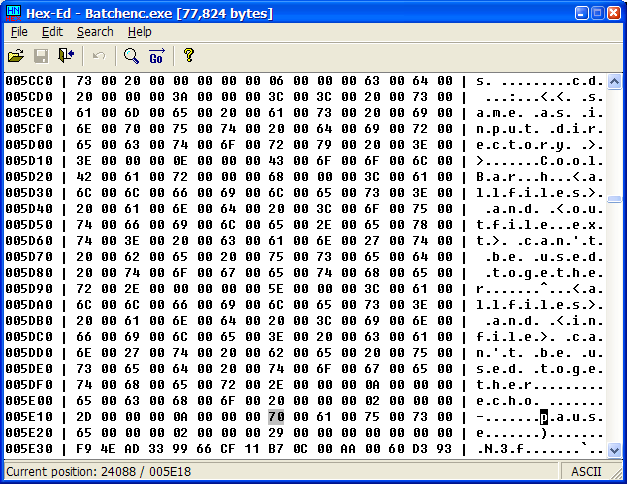Click offset label 005DB0
The image size is (627, 484).
29,321
